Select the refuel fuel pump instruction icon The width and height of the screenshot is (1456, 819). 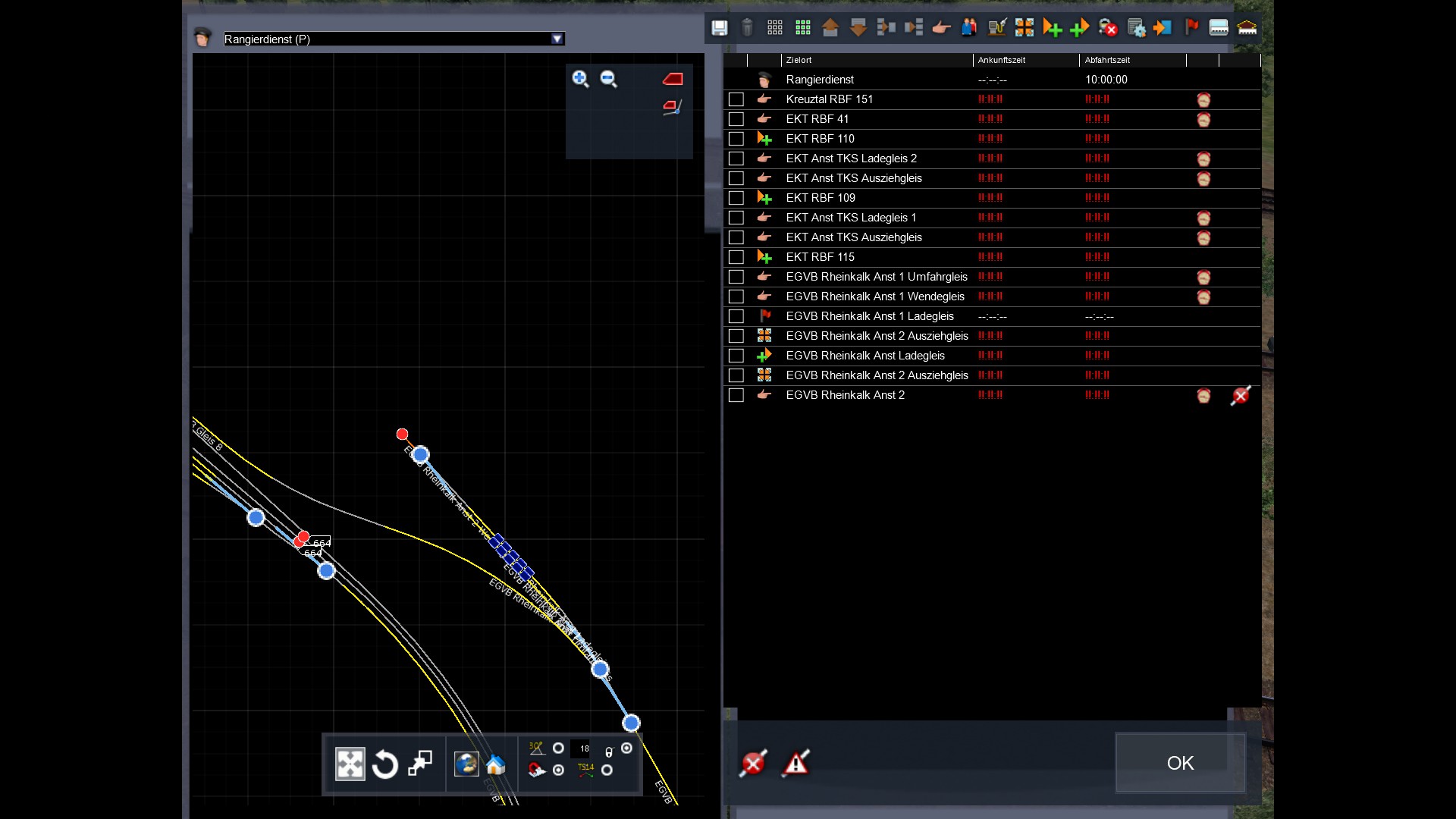coord(996,28)
